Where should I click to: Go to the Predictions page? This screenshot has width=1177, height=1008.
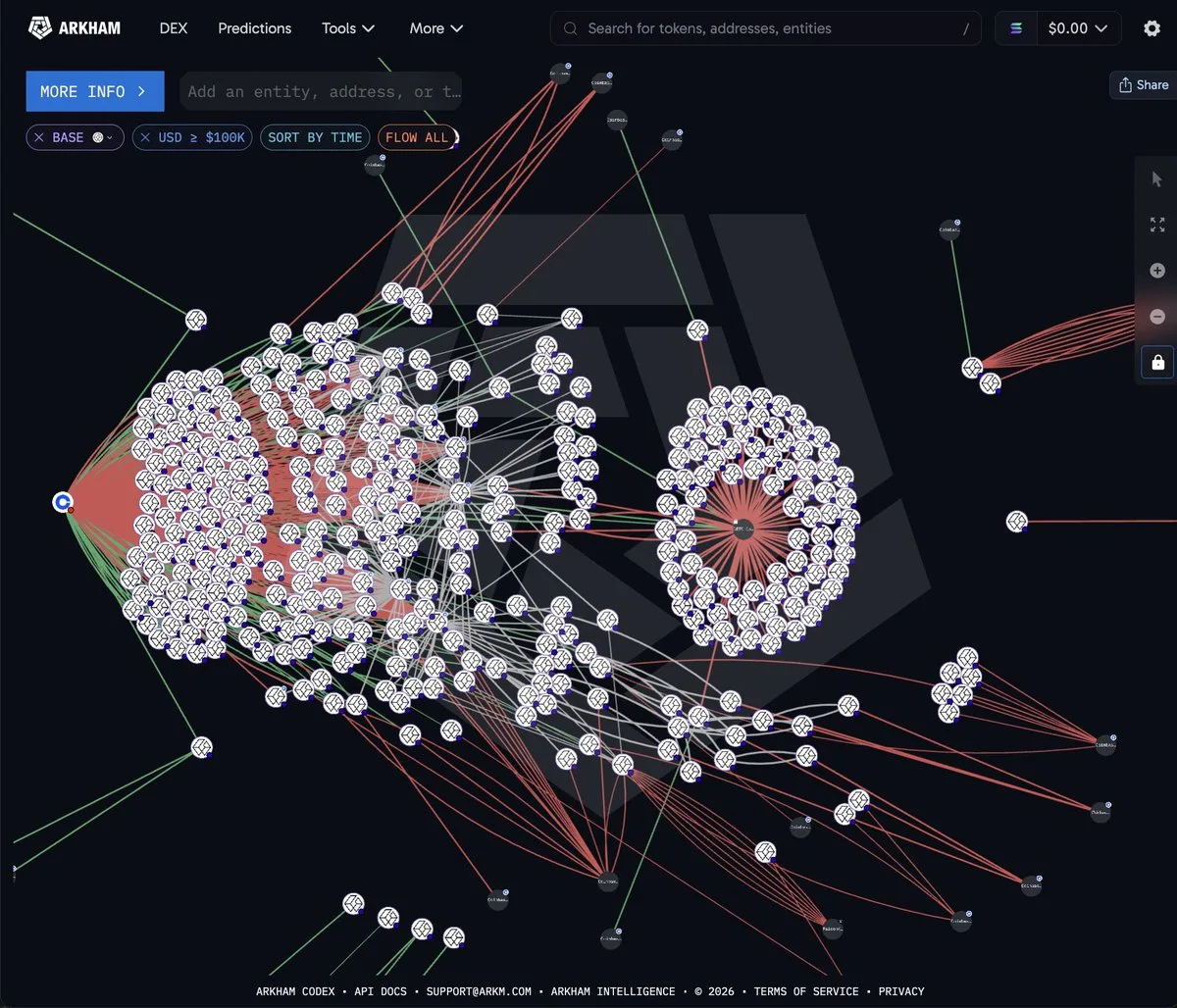pyautogui.click(x=255, y=28)
